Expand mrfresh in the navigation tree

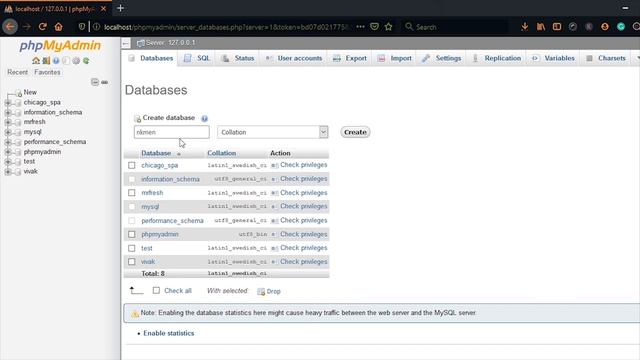click(x=8, y=122)
